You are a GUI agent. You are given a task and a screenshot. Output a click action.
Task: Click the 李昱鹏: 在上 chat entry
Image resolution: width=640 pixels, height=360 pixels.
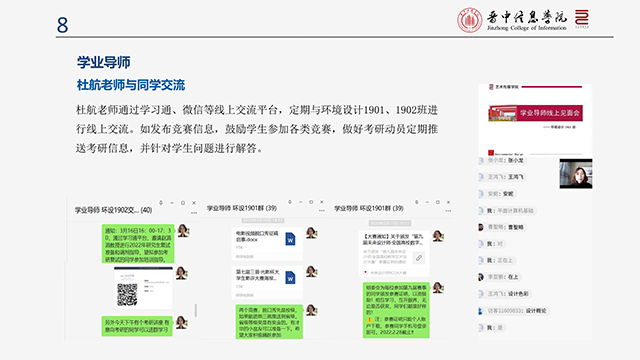click(503, 277)
